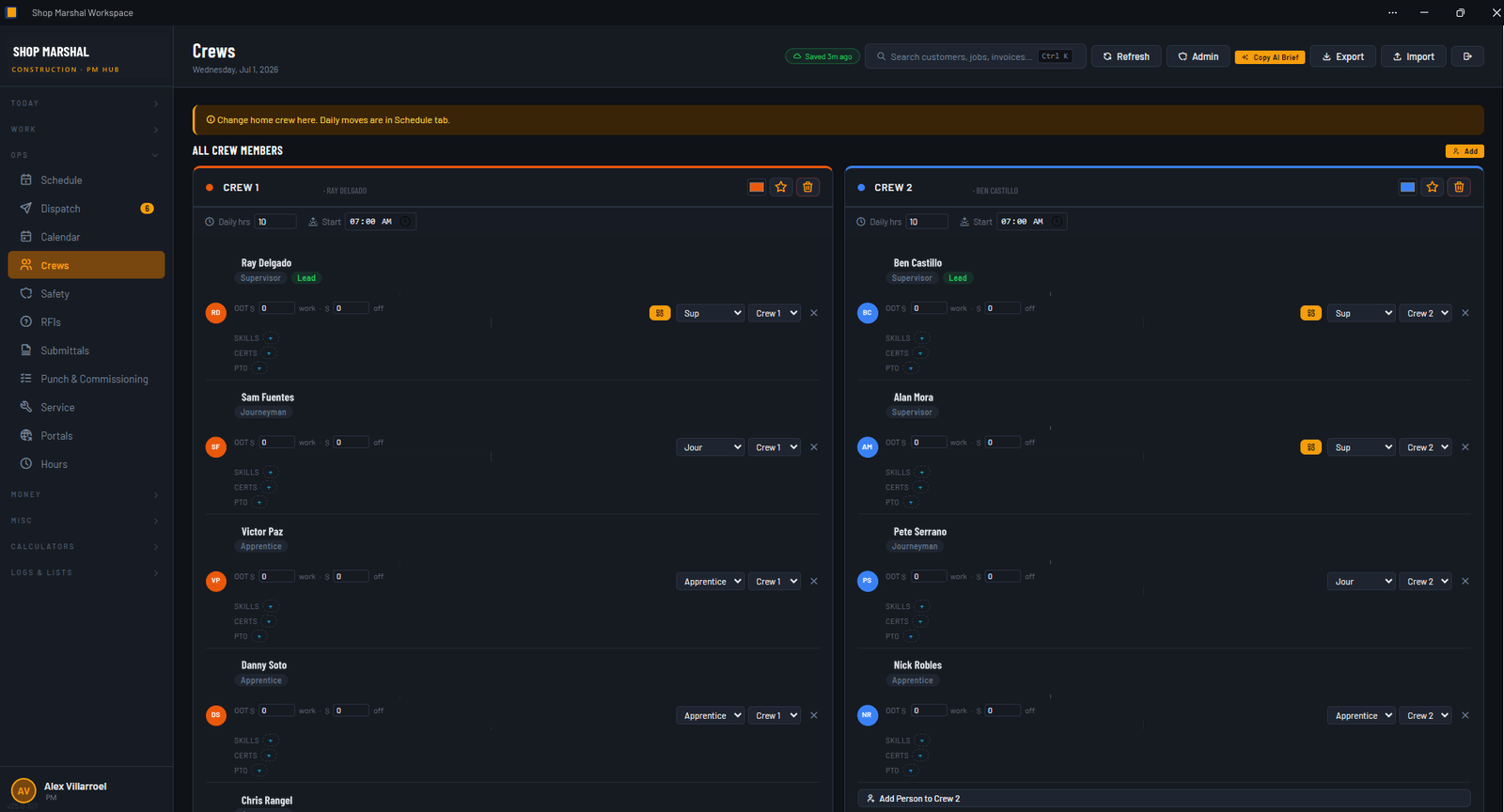The width and height of the screenshot is (1504, 812).
Task: Open Ray Delgado's role dropdown showing Sup
Action: coord(711,313)
